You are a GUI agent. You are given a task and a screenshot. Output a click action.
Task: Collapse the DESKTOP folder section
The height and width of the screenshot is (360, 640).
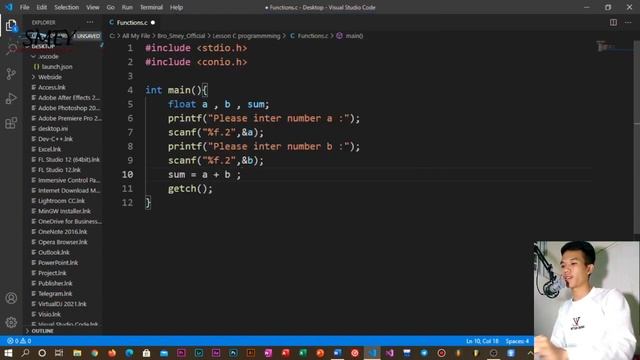coord(43,46)
